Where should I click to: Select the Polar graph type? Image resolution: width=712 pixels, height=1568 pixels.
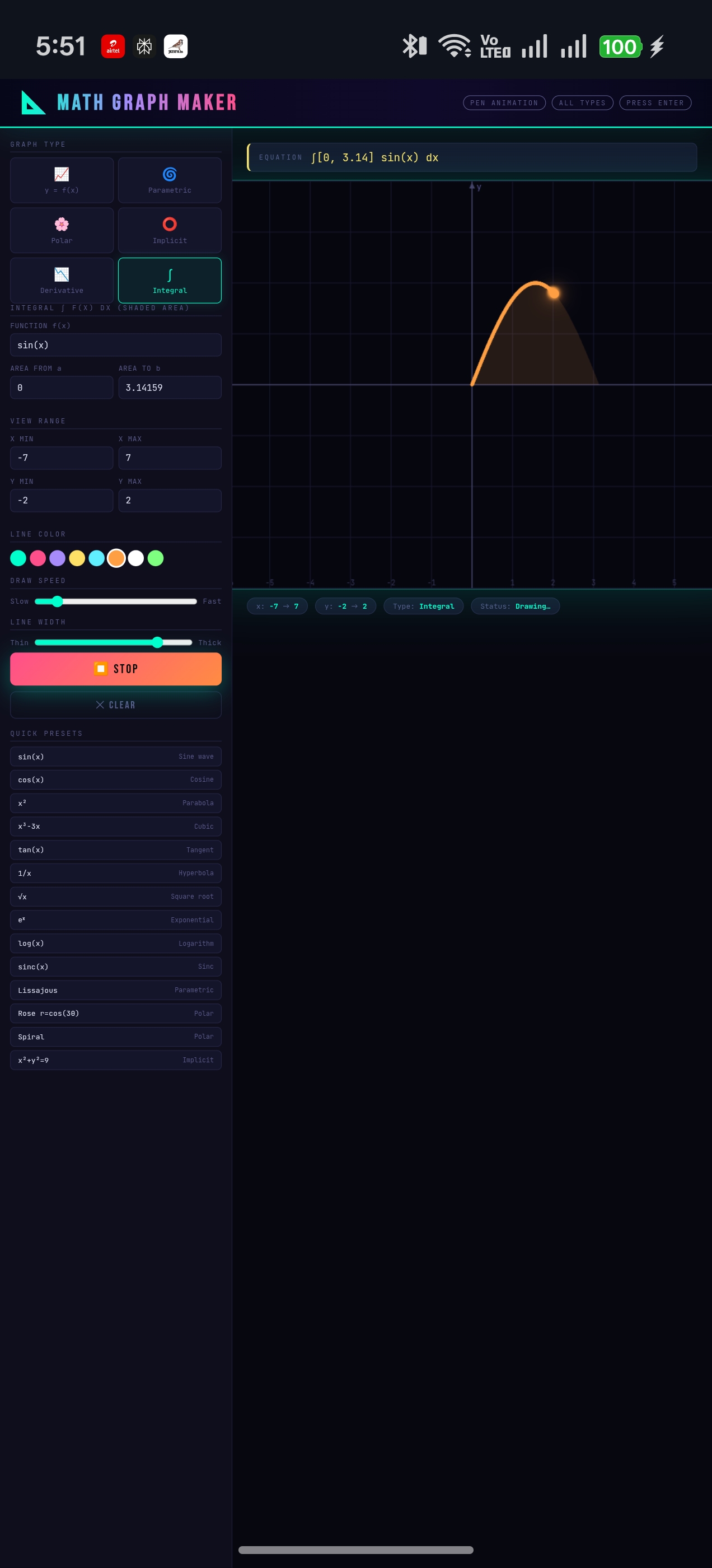coord(62,230)
